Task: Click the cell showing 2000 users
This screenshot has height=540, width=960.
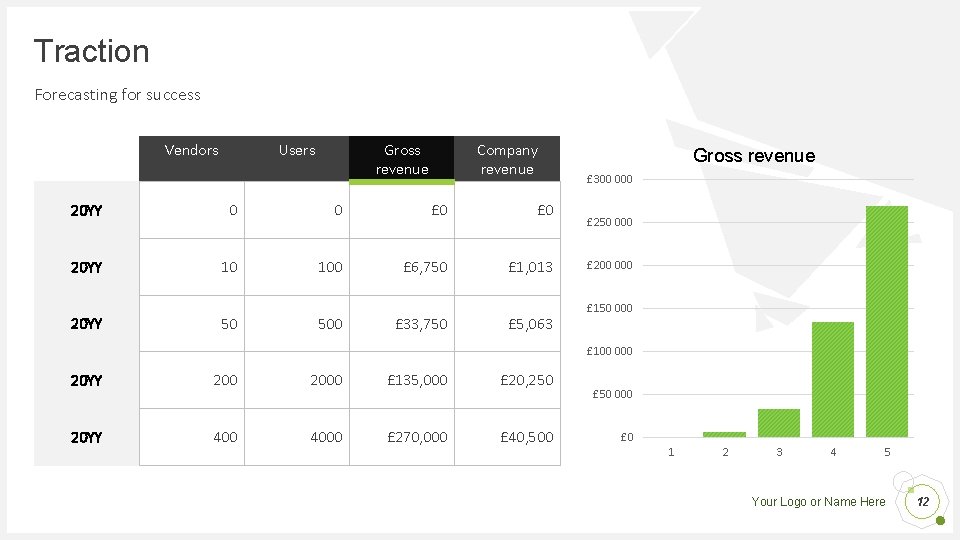Action: pos(326,380)
